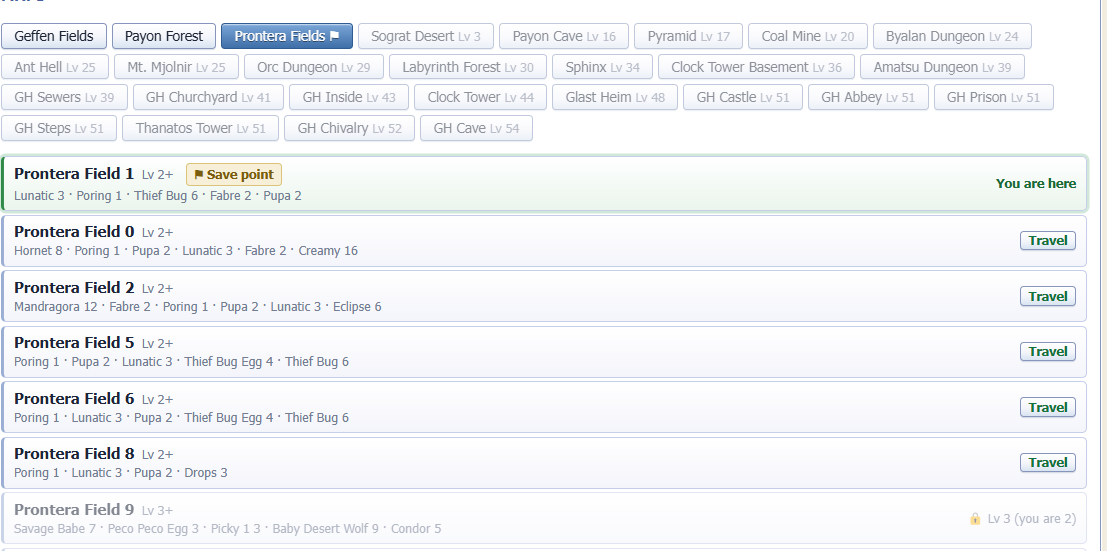Image resolution: width=1107 pixels, height=551 pixels.
Task: Click the 'You are here' label
Action: click(x=1036, y=184)
